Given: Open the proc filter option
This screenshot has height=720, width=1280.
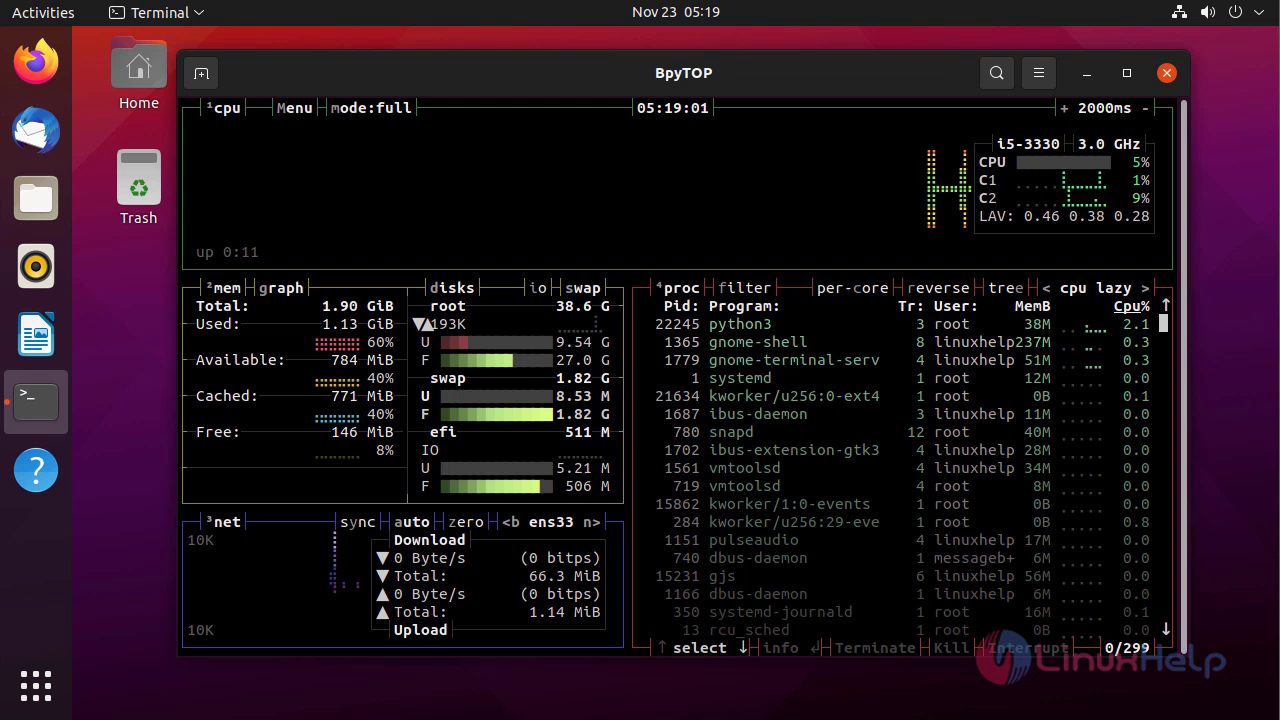Looking at the screenshot, I should click(x=744, y=288).
